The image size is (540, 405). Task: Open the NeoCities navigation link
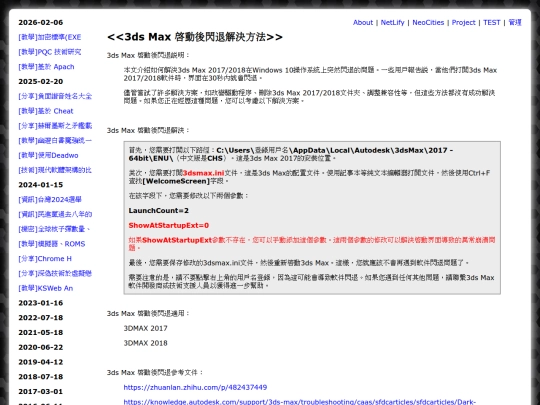click(x=428, y=22)
